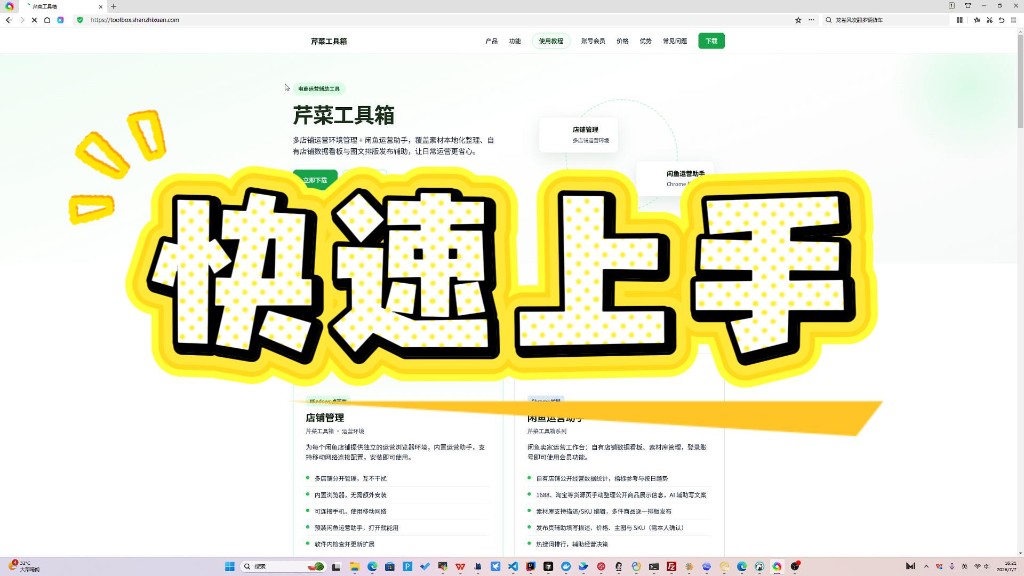1024x576 pixels.
Task: Click the browser search box at top right
Action: click(x=885, y=20)
